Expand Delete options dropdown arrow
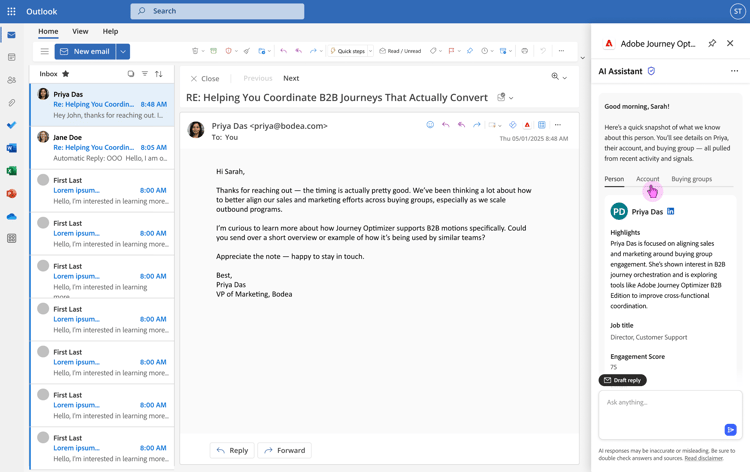Screen dimensions: 750x472 coord(203,51)
